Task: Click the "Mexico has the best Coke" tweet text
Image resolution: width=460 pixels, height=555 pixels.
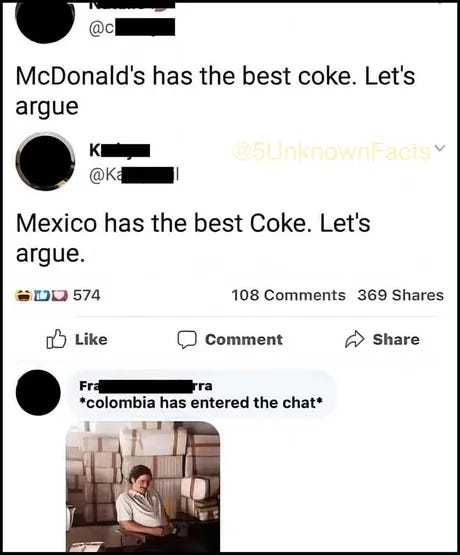Action: (193, 238)
